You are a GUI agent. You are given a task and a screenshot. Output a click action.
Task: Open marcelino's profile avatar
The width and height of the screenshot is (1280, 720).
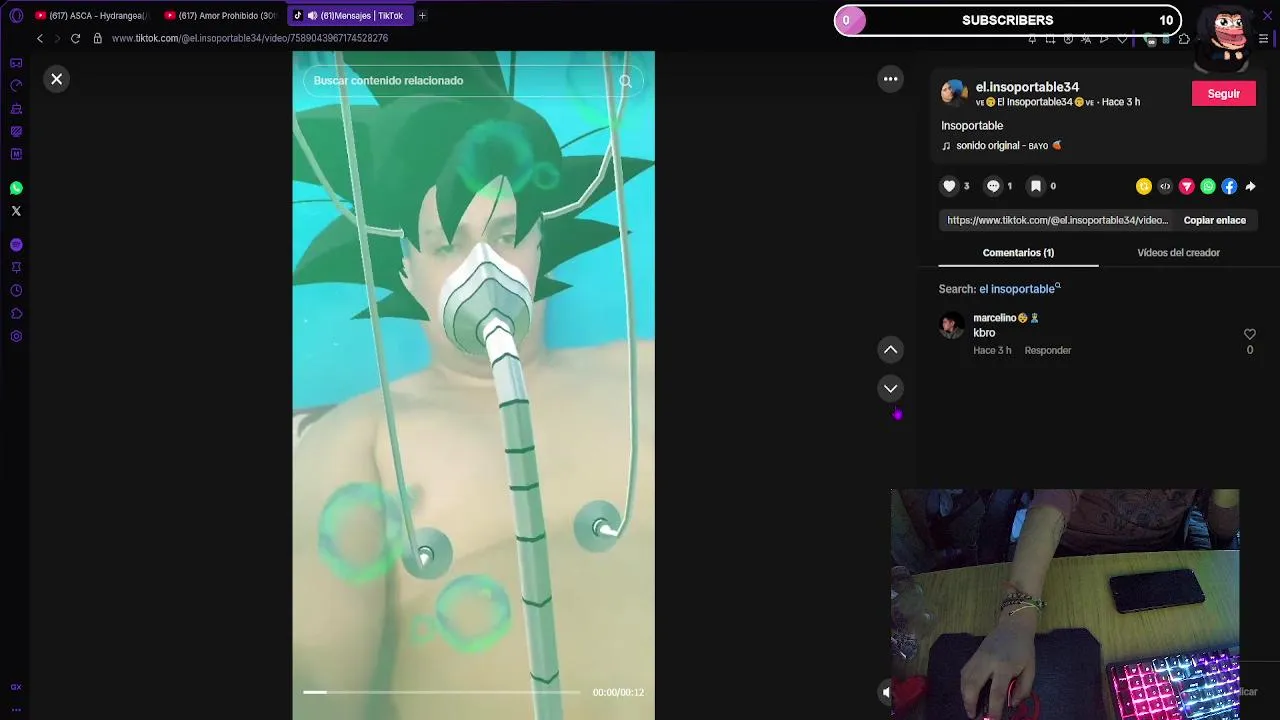click(952, 325)
